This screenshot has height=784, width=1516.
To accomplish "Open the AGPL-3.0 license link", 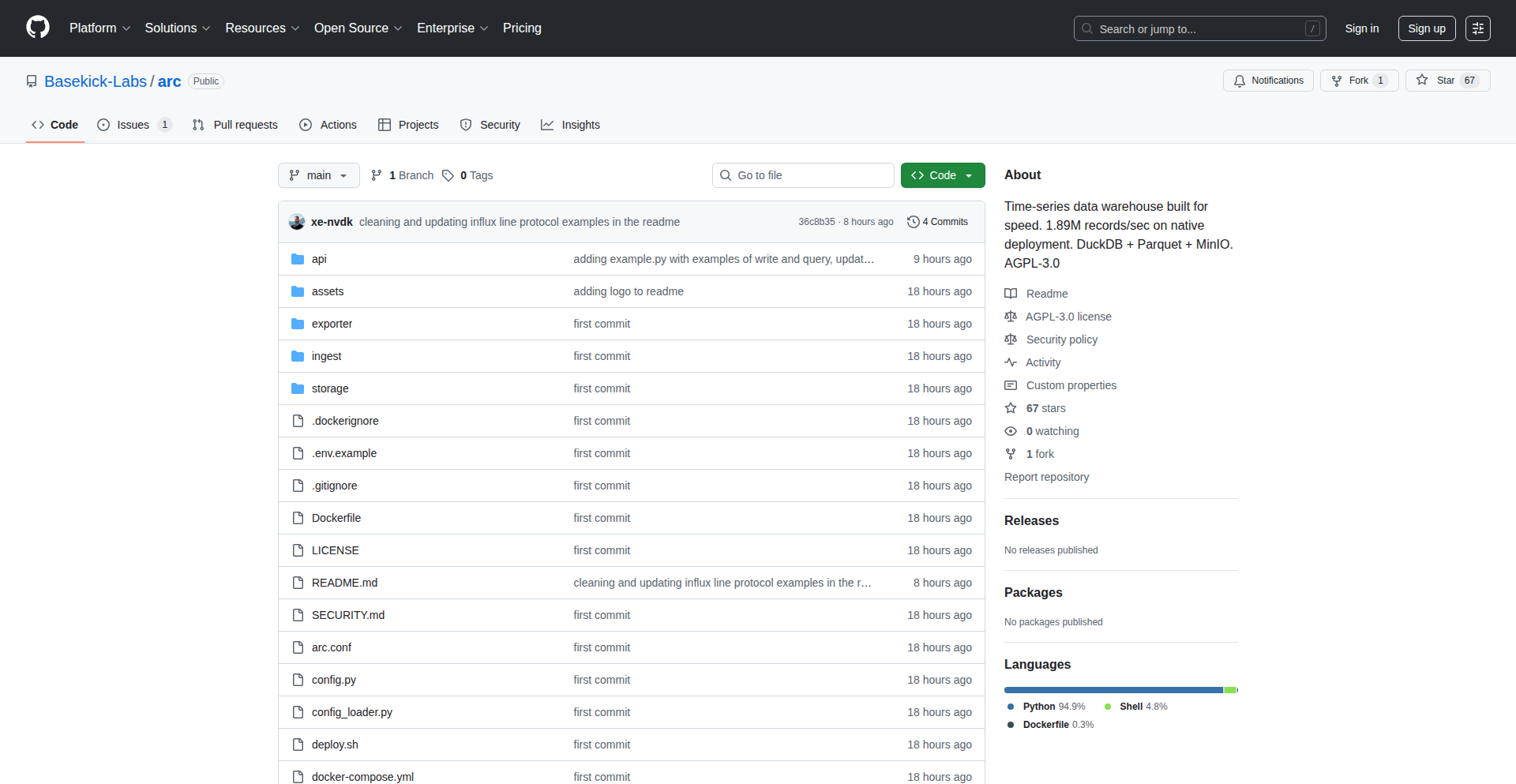I will pyautogui.click(x=1068, y=317).
